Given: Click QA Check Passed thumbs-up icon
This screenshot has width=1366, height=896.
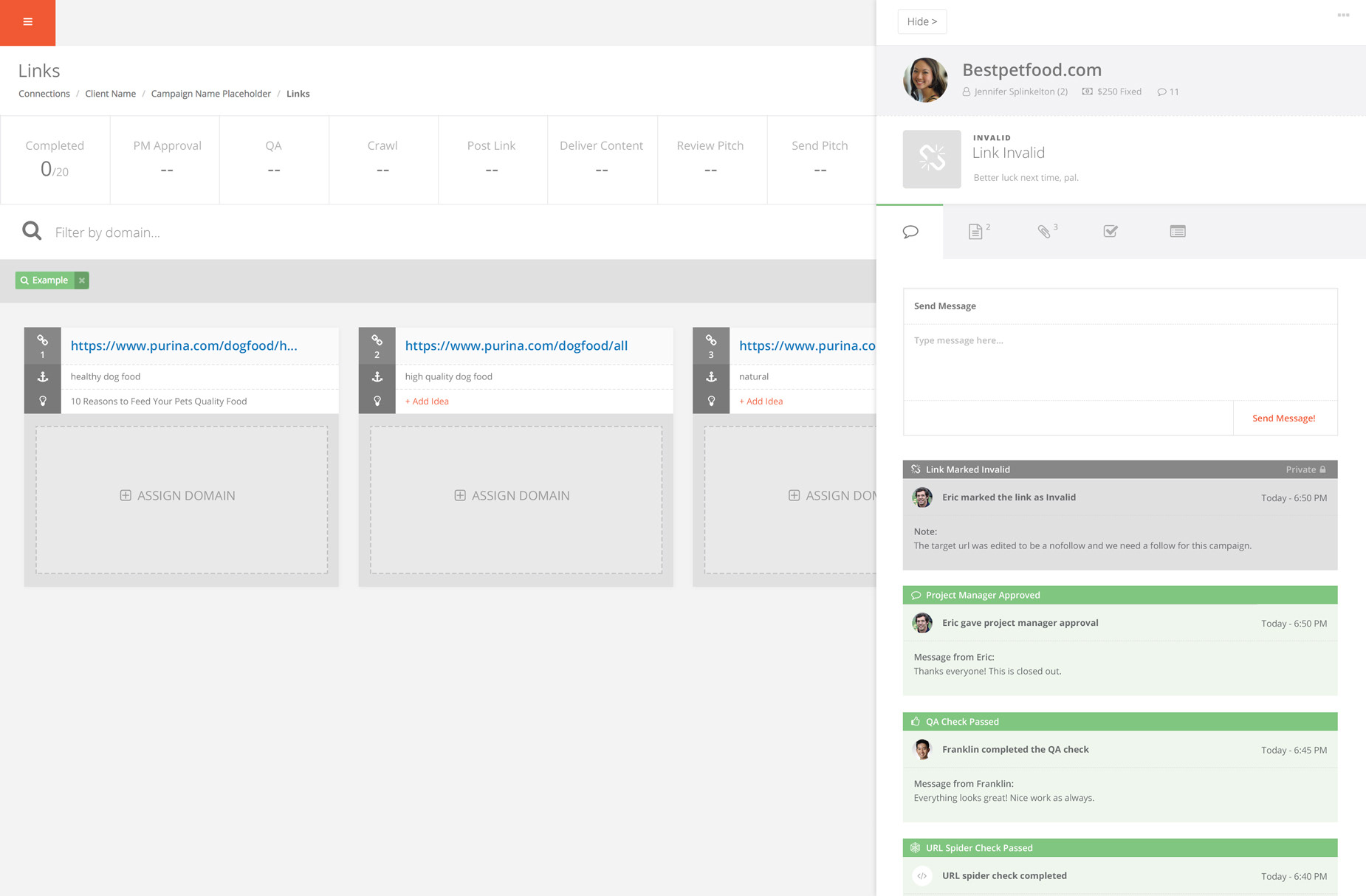Looking at the screenshot, I should point(916,721).
